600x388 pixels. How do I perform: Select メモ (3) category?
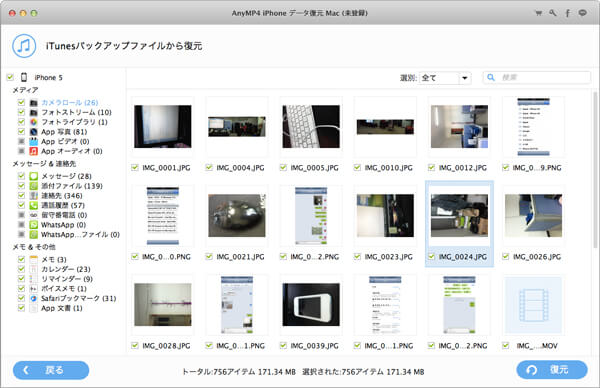click(x=54, y=259)
